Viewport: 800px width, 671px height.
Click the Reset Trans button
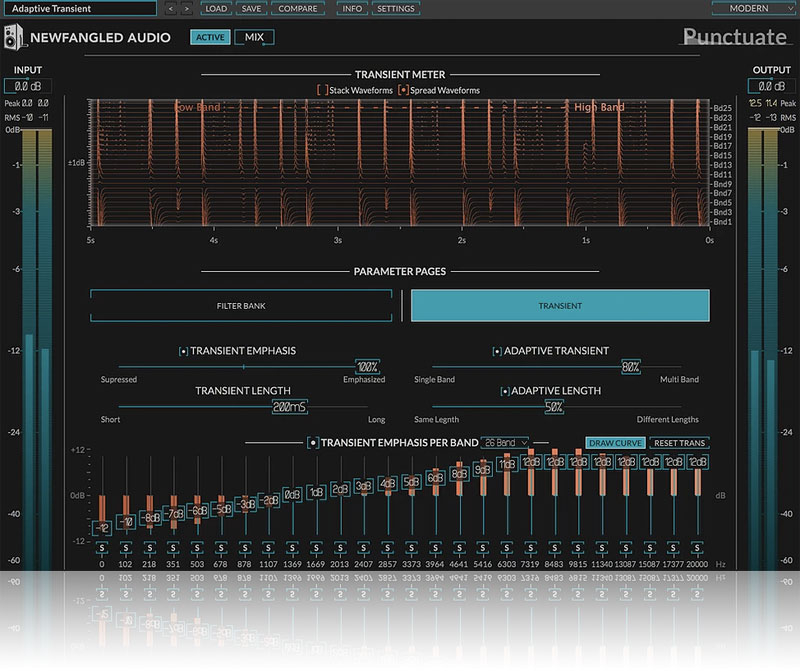click(x=680, y=442)
